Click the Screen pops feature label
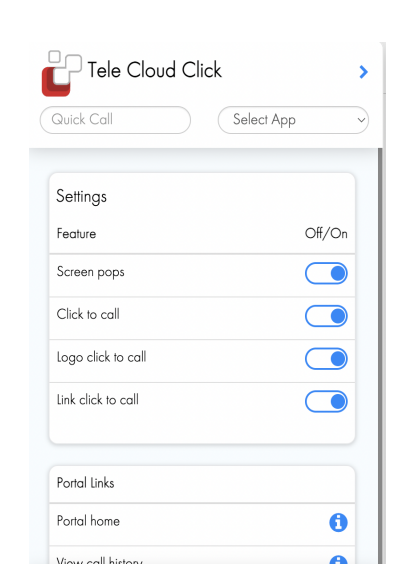This screenshot has width=417, height=582. coord(91,272)
